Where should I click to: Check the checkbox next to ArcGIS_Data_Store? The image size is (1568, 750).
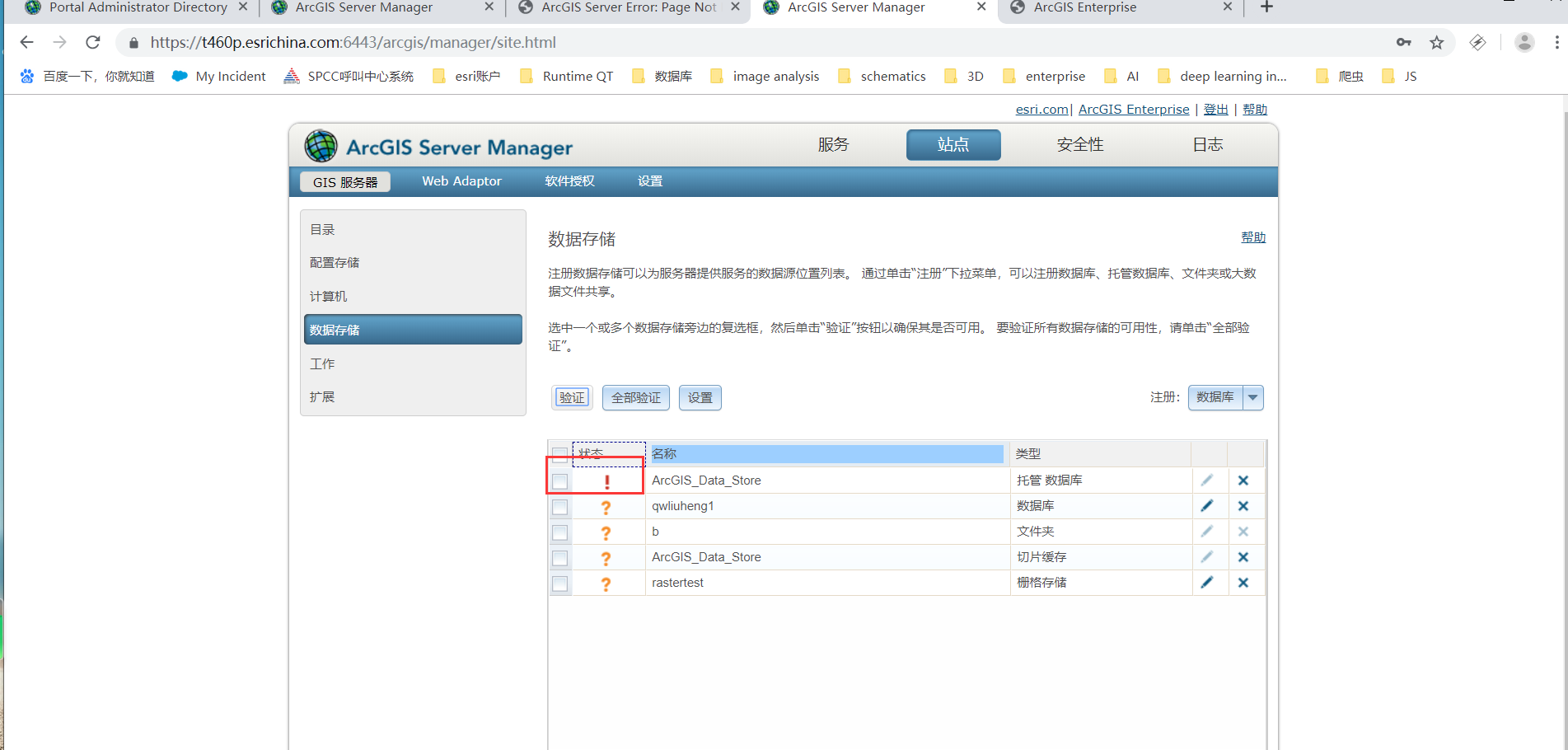click(x=560, y=481)
